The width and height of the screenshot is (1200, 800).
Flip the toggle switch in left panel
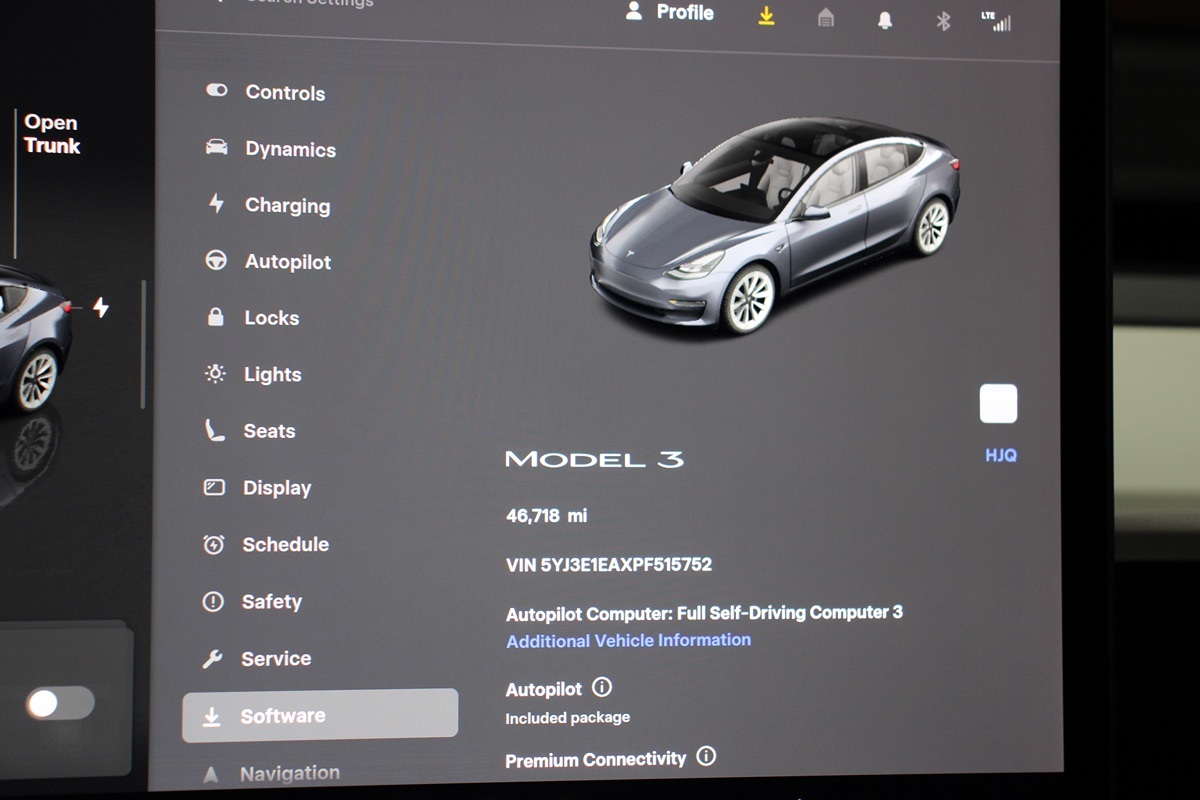(x=60, y=703)
